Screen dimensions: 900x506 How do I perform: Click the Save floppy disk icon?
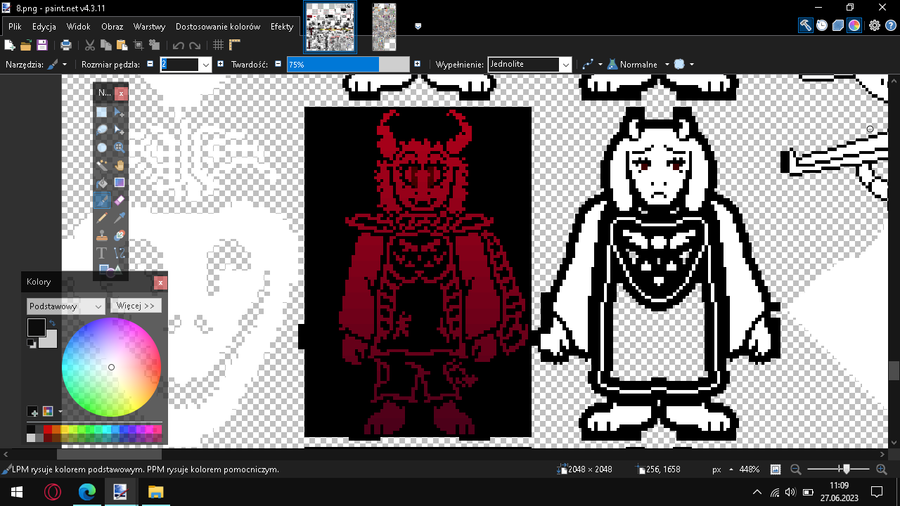42,45
